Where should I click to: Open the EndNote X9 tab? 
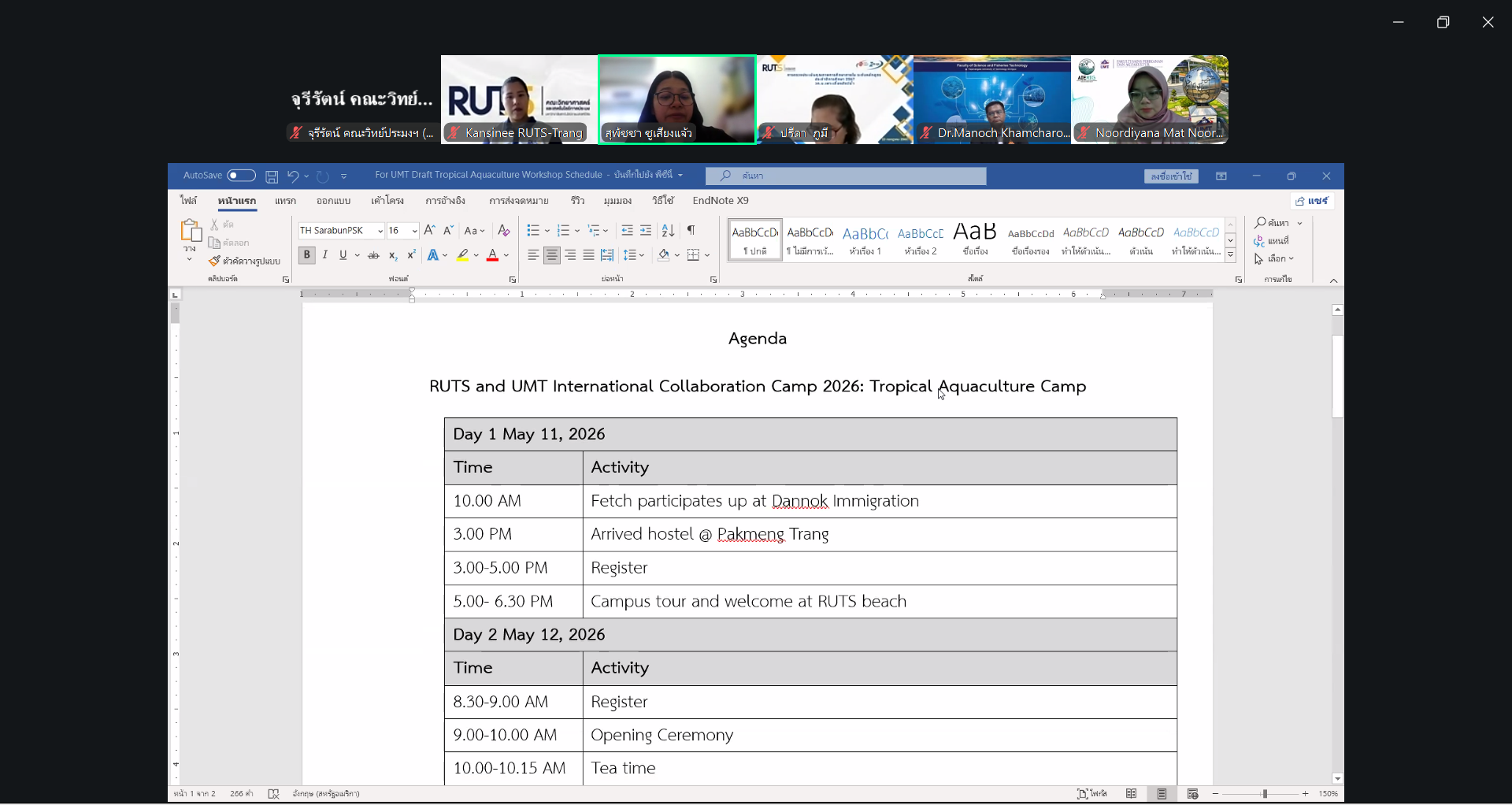click(721, 201)
